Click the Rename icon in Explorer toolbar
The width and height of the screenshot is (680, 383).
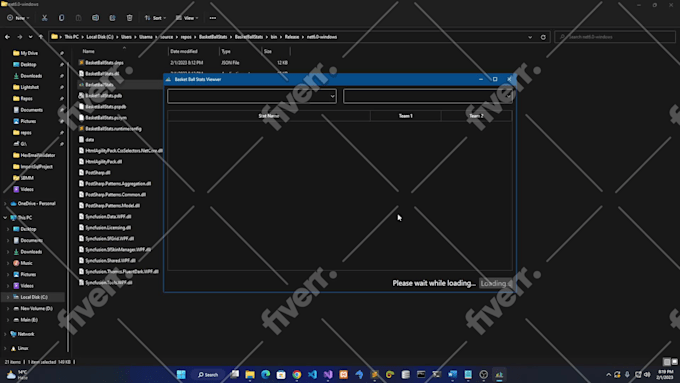point(95,18)
